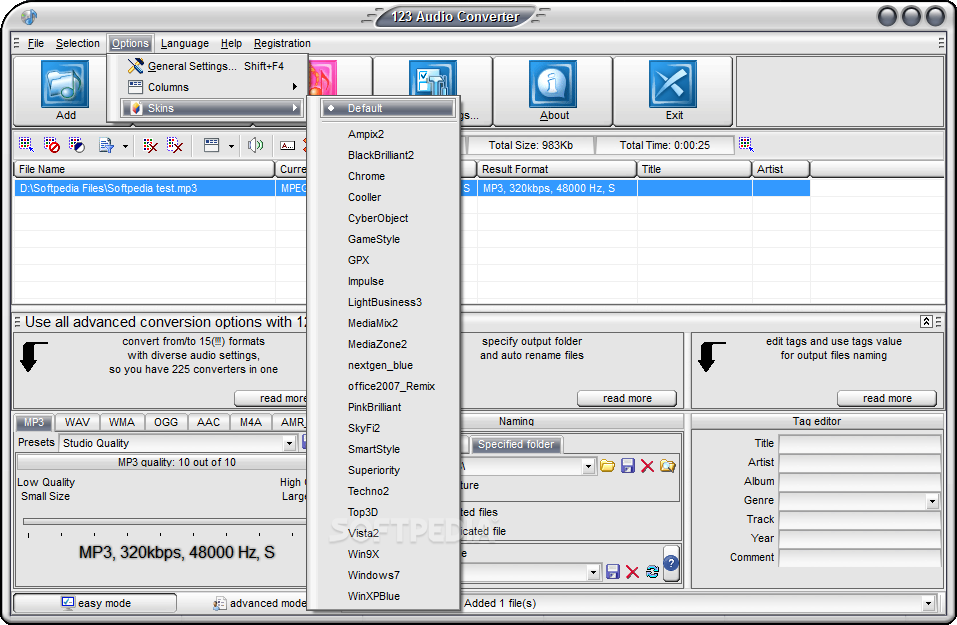Select the Specified folder tab

pyautogui.click(x=516, y=444)
